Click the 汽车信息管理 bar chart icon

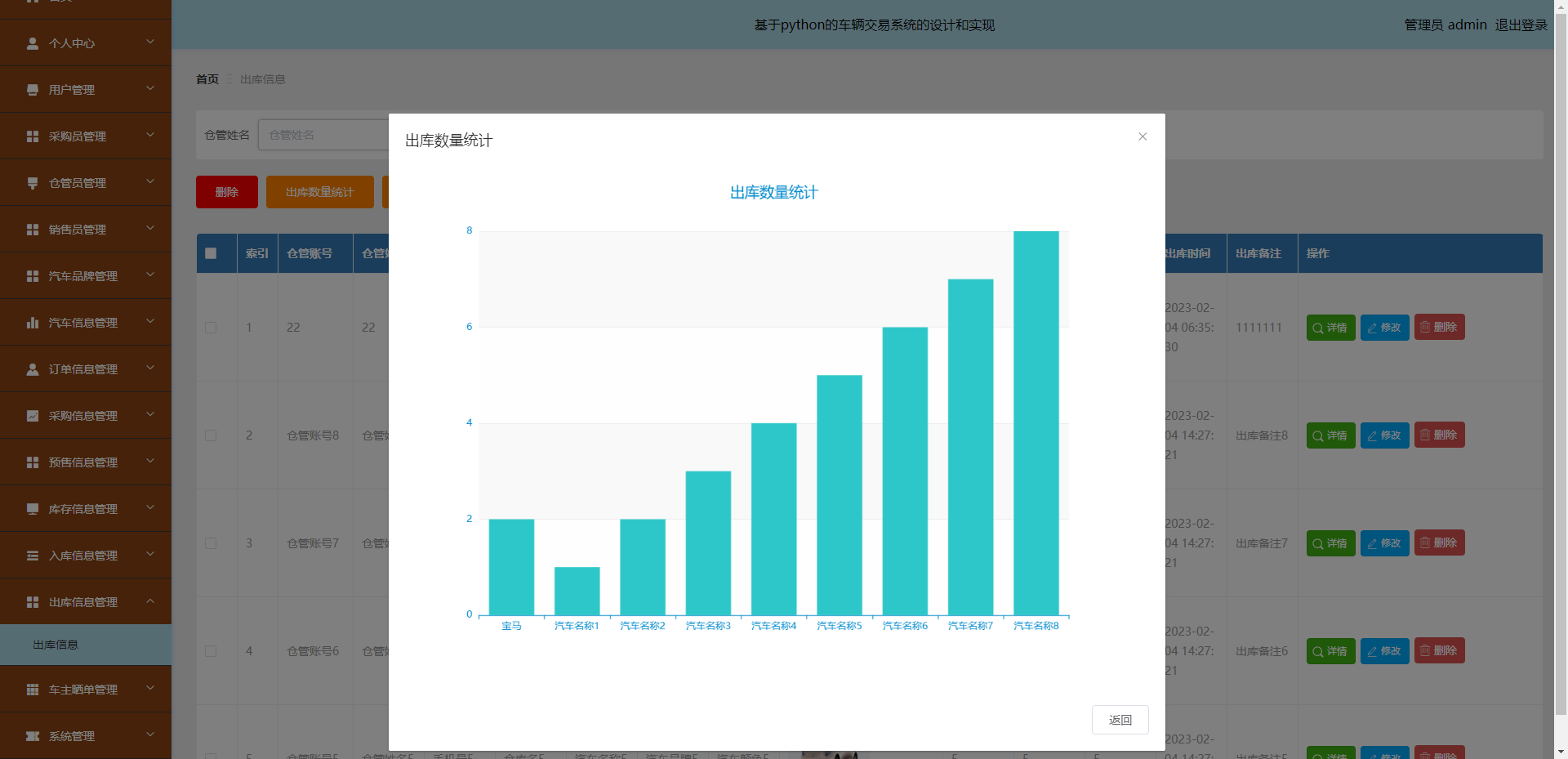click(x=33, y=323)
